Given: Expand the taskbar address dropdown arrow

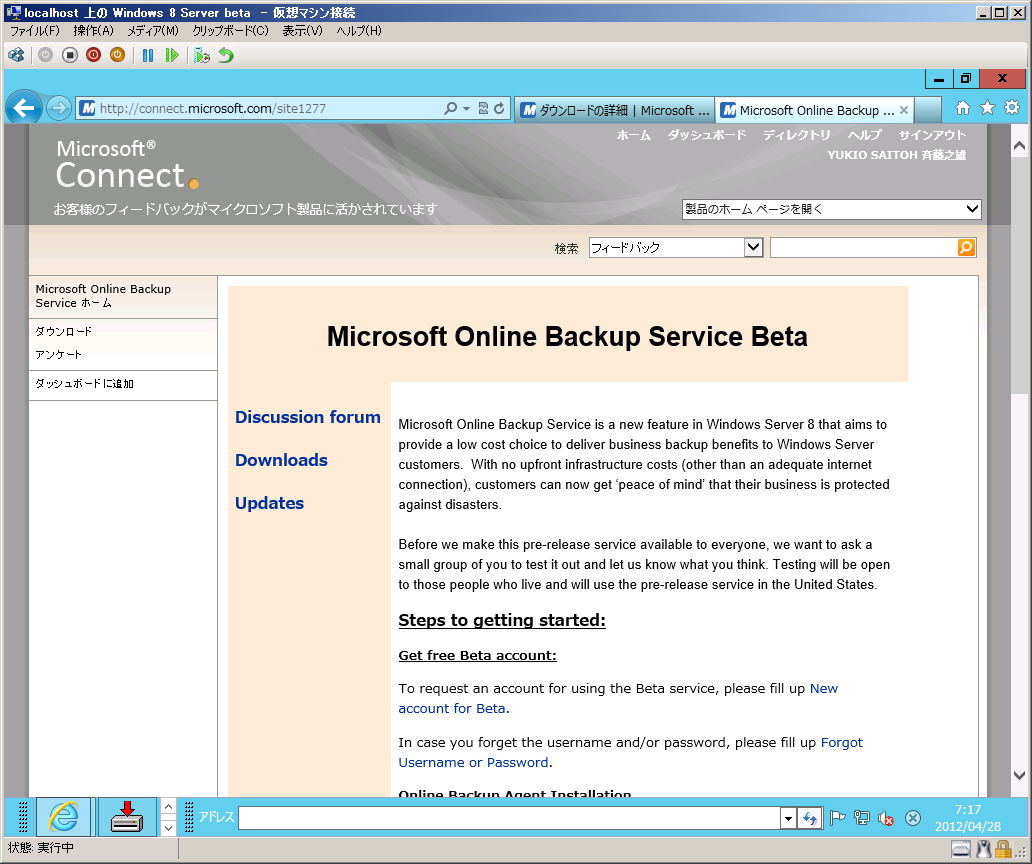Looking at the screenshot, I should point(788,818).
